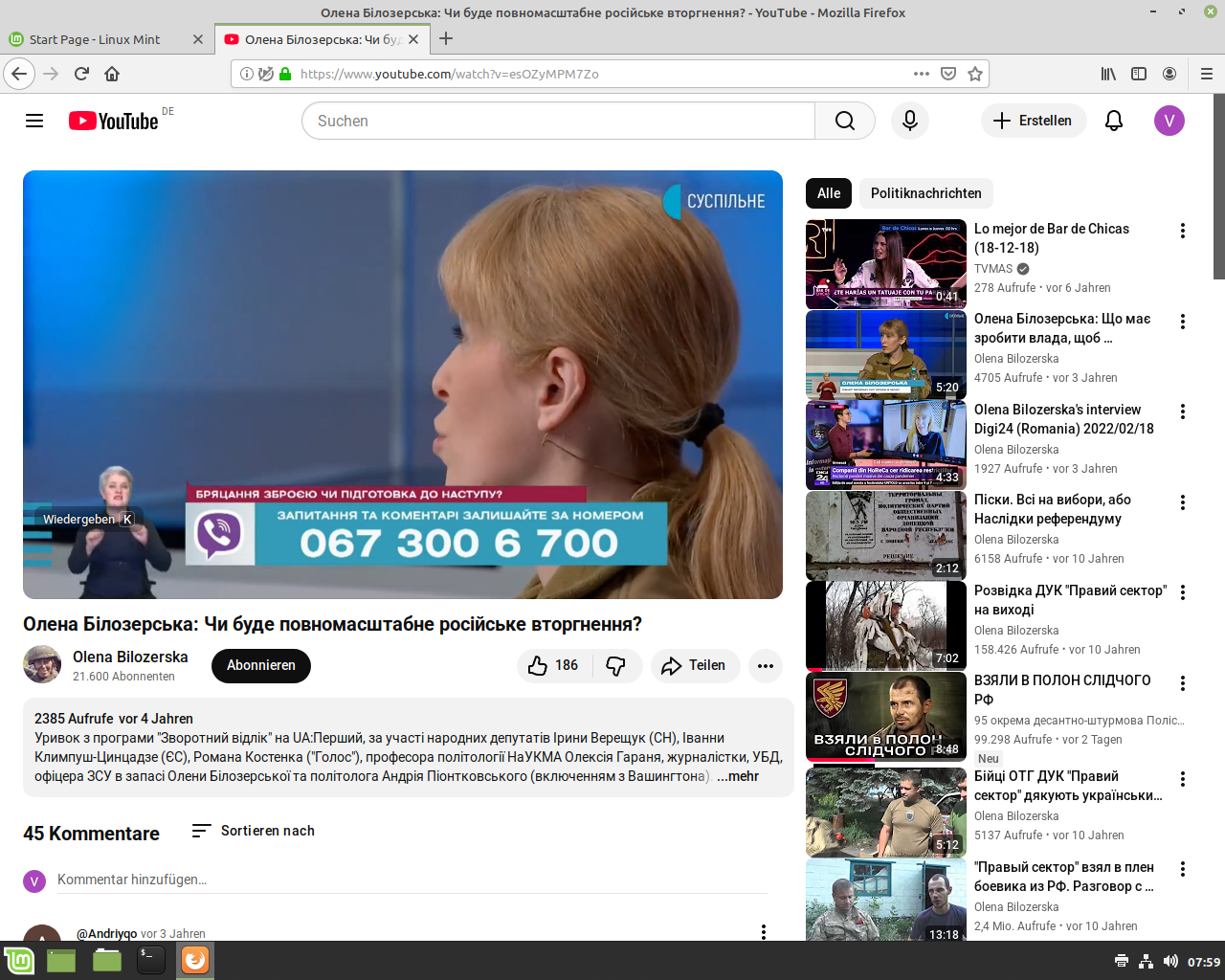Launch the terminal from the taskbar
The width and height of the screenshot is (1225, 980).
point(151,960)
